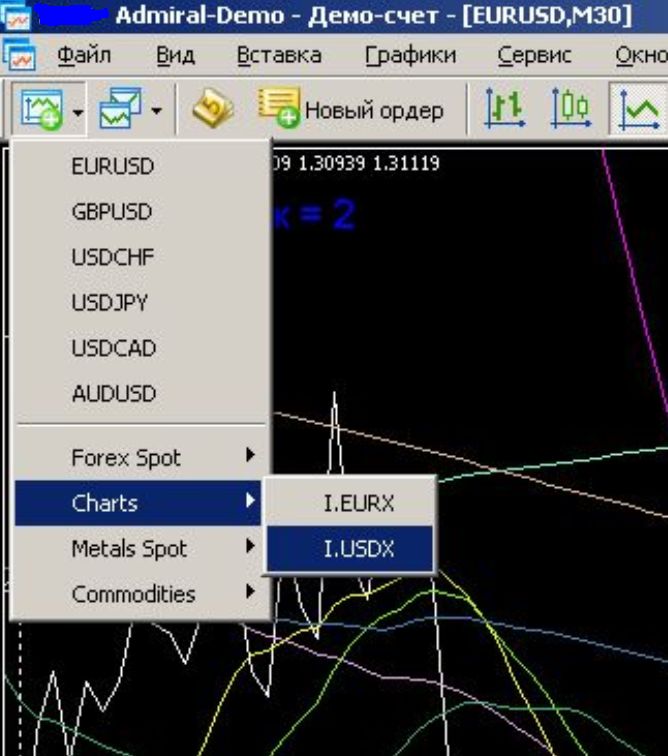Screen dimensions: 668x756
Task: Choose USDCAD from the symbol list
Action: tap(140, 348)
